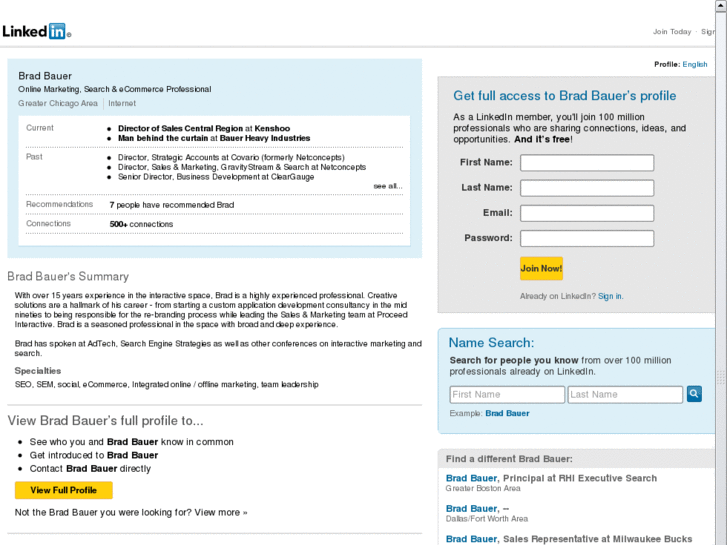This screenshot has height=545, width=727.
Task: Open Brad Bauer, Milwaukee Bucks Sales Representative
Action: (x=568, y=539)
